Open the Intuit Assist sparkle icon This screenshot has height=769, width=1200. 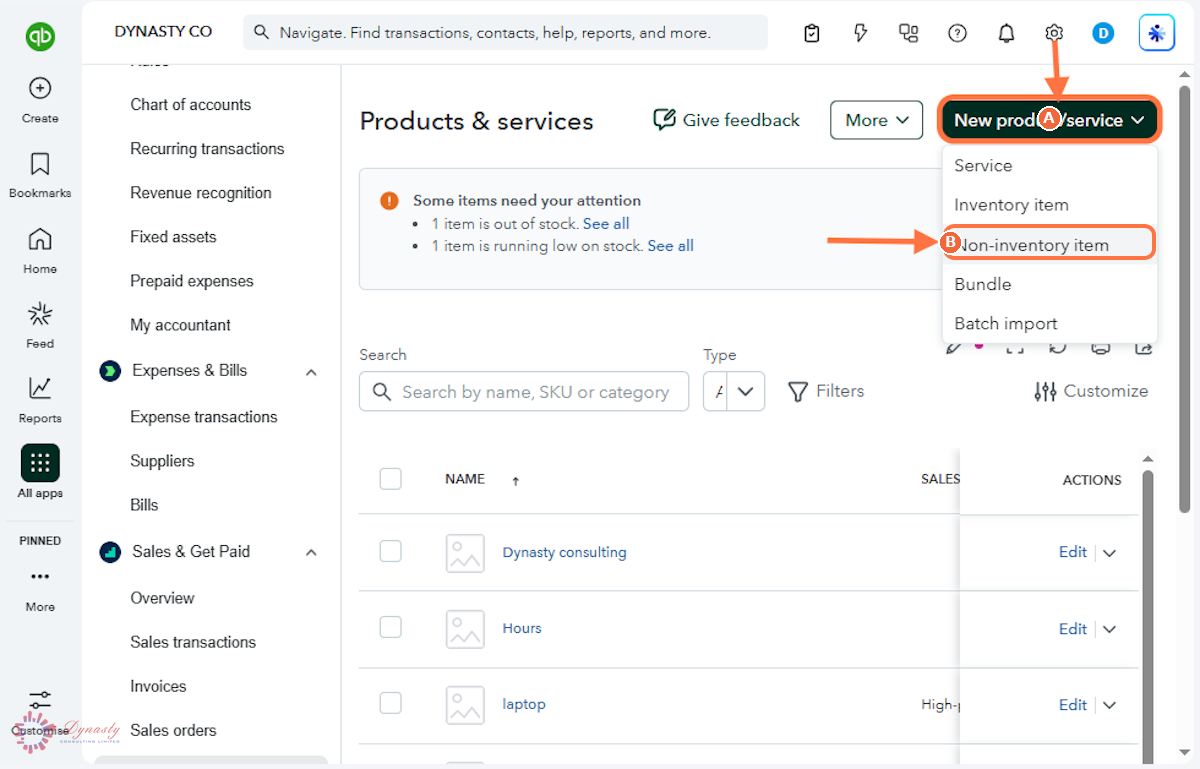point(1157,33)
